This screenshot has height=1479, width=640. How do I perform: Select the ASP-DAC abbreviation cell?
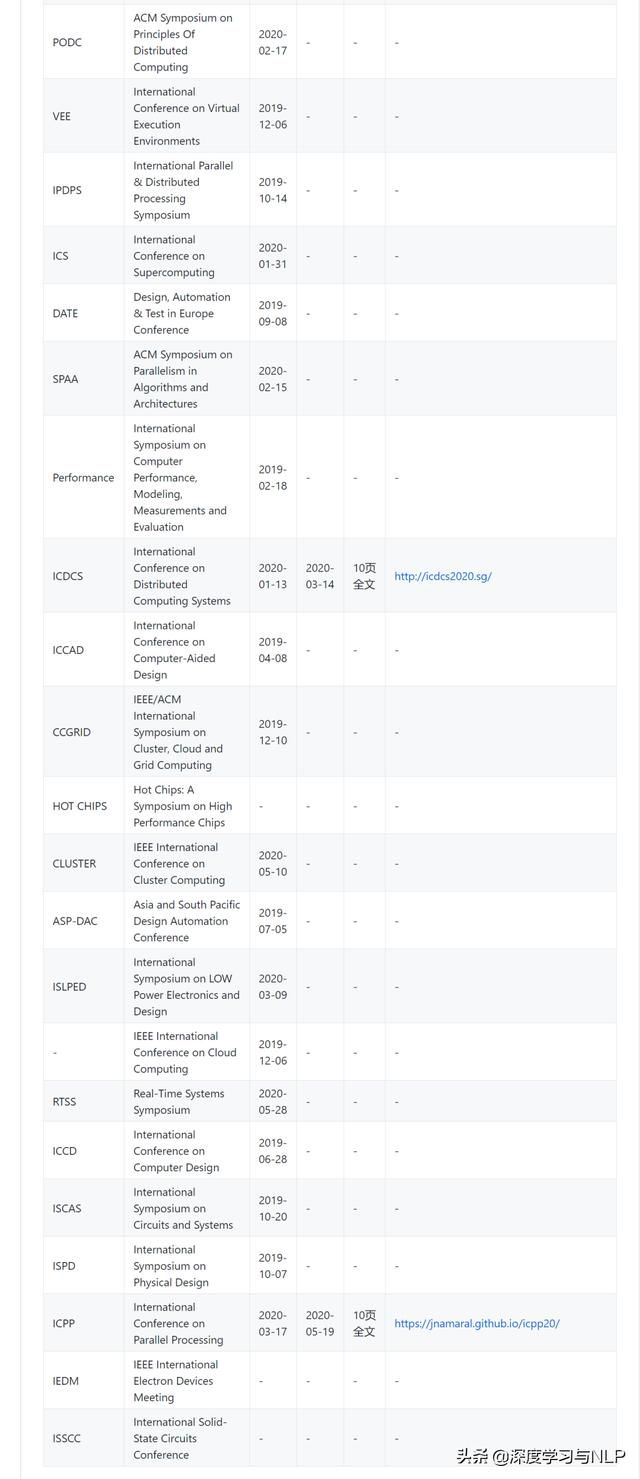[x=75, y=921]
